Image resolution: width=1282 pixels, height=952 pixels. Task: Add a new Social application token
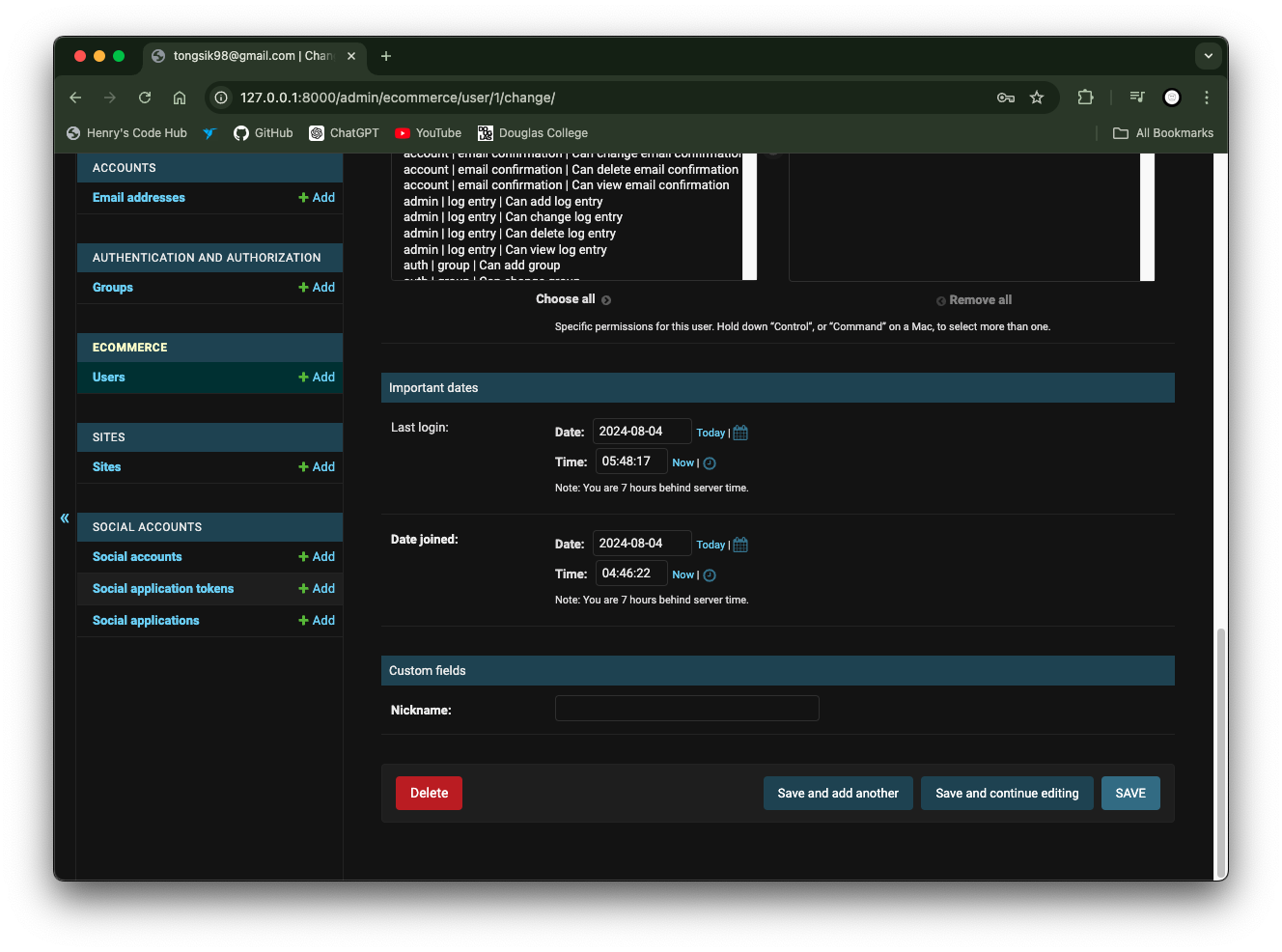pyautogui.click(x=317, y=589)
